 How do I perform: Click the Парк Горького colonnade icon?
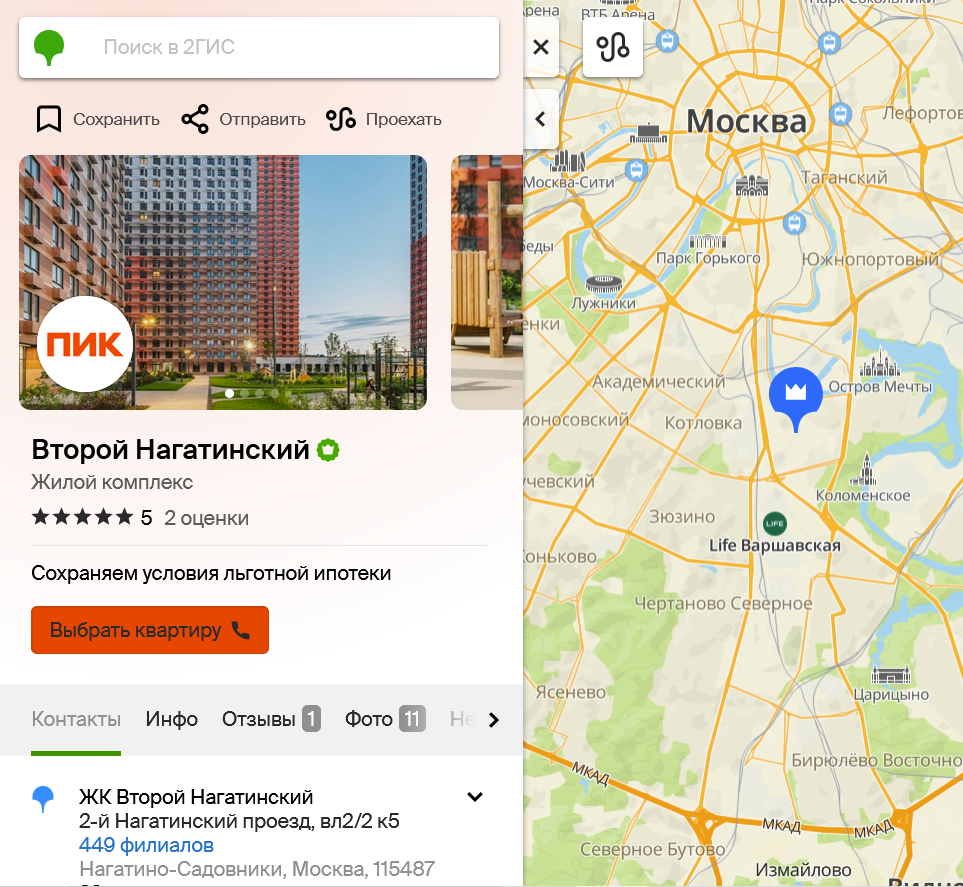coord(708,241)
